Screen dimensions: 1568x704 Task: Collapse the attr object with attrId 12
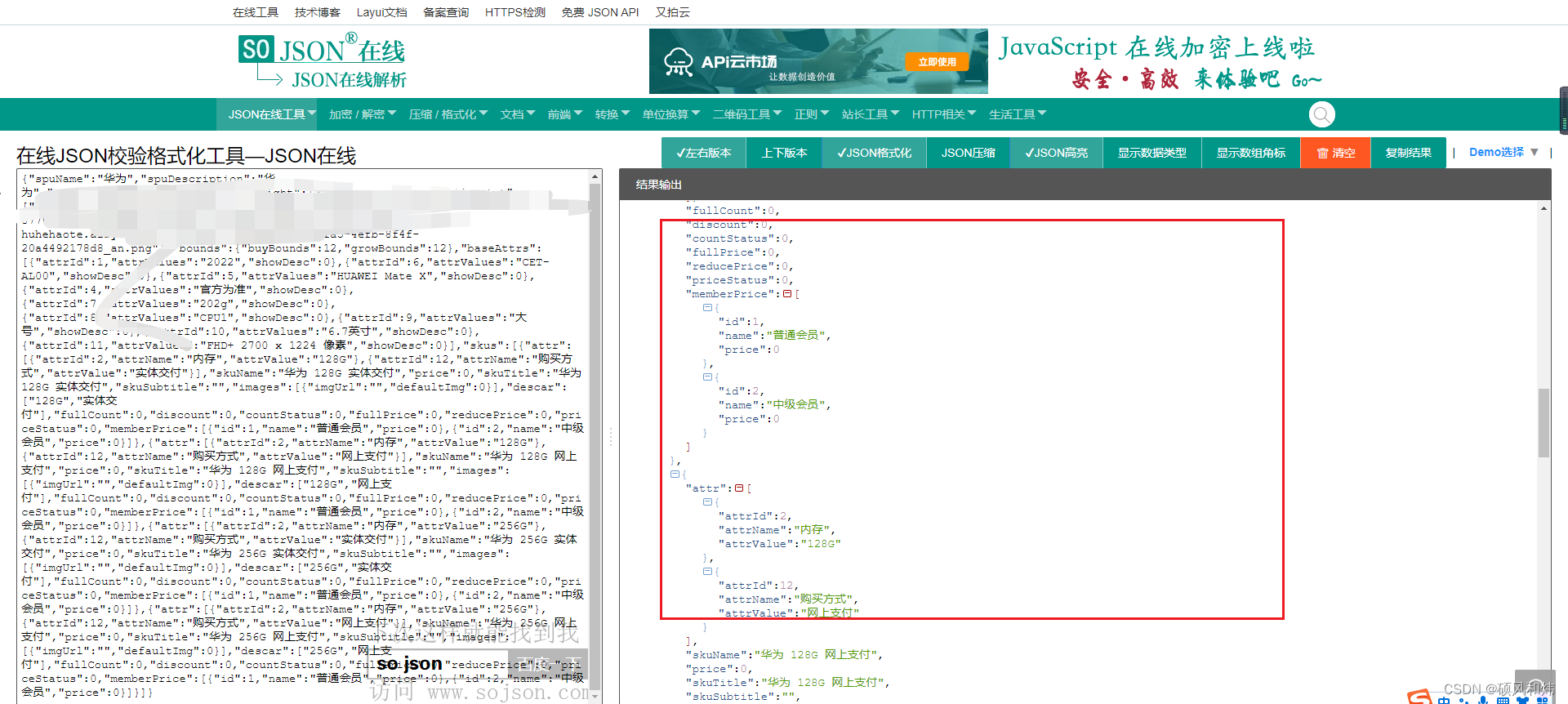[707, 572]
